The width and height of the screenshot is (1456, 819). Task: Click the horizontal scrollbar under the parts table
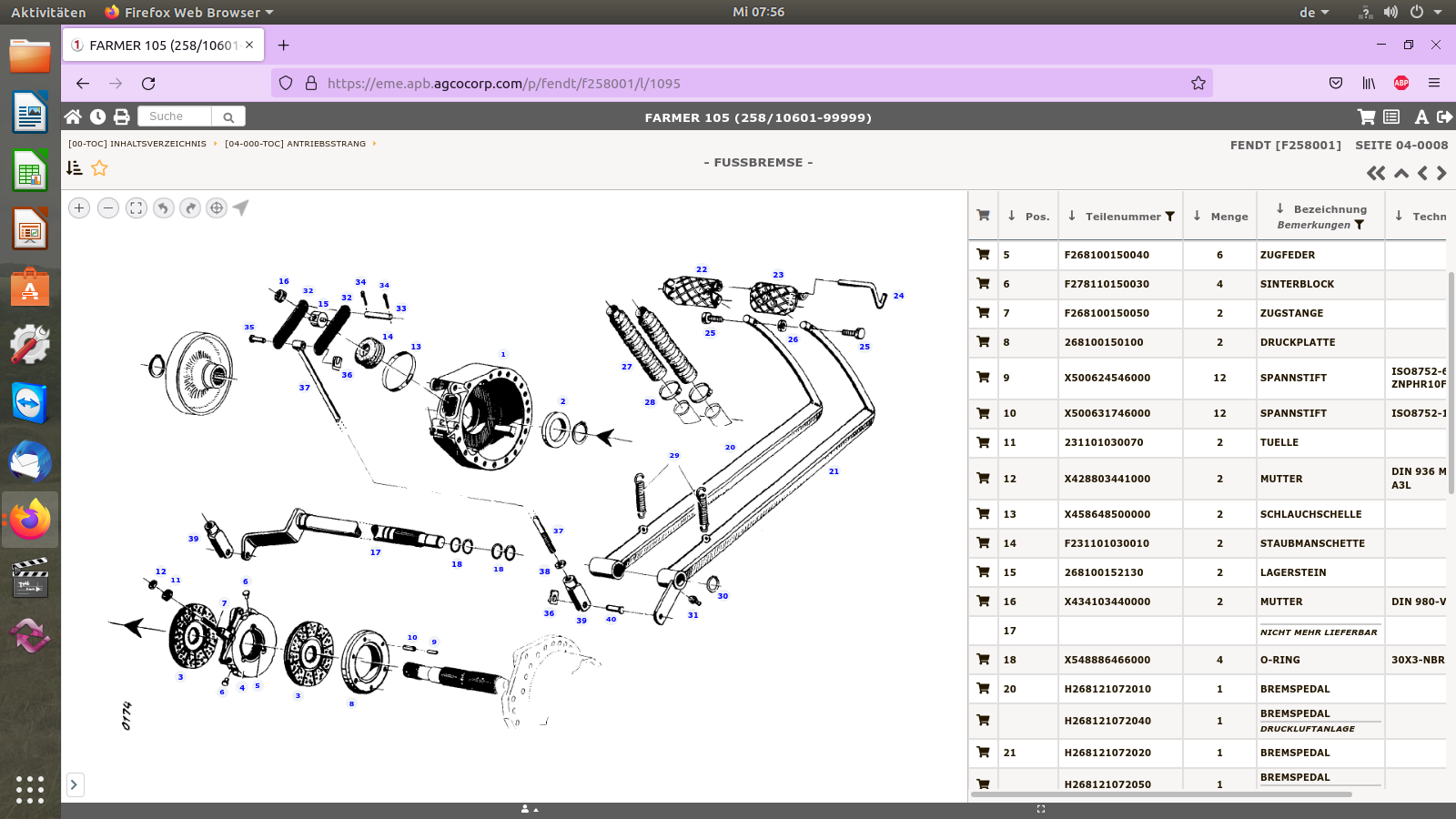[1161, 794]
